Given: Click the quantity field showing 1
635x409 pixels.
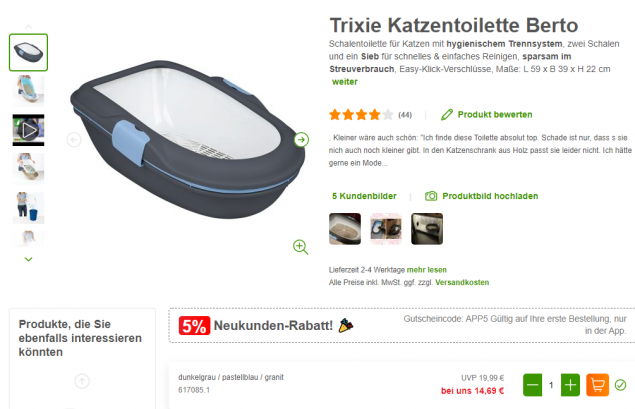Looking at the screenshot, I should [551, 385].
